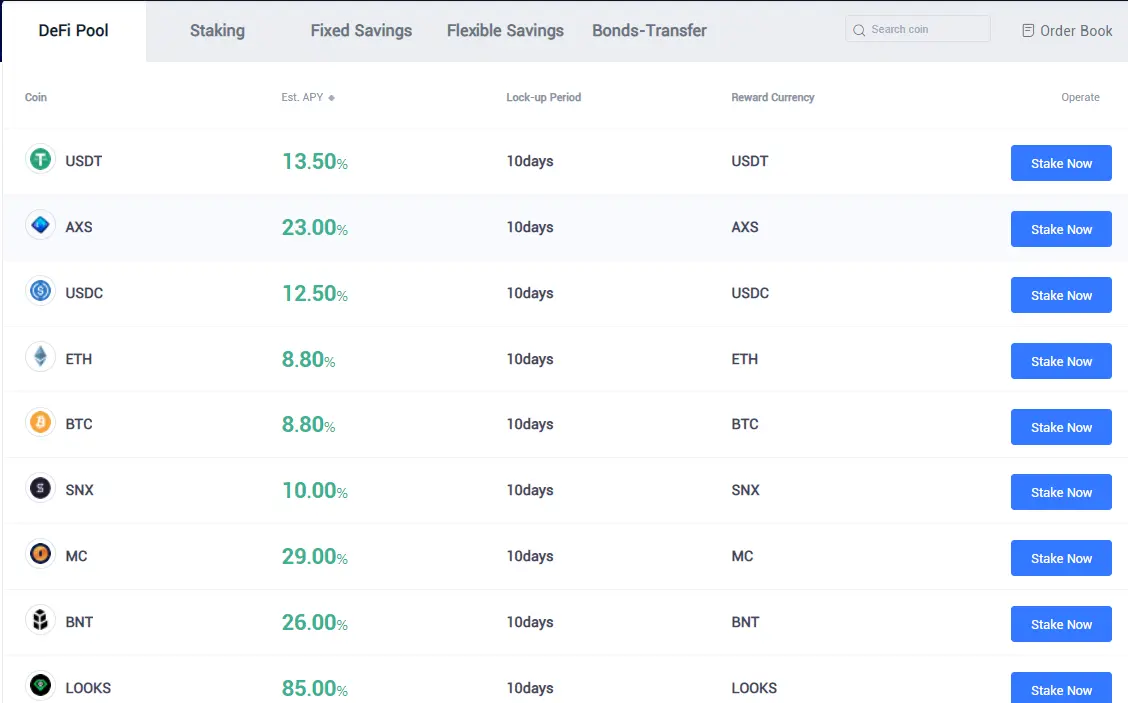Click Stake Now for AXS

[1061, 230]
